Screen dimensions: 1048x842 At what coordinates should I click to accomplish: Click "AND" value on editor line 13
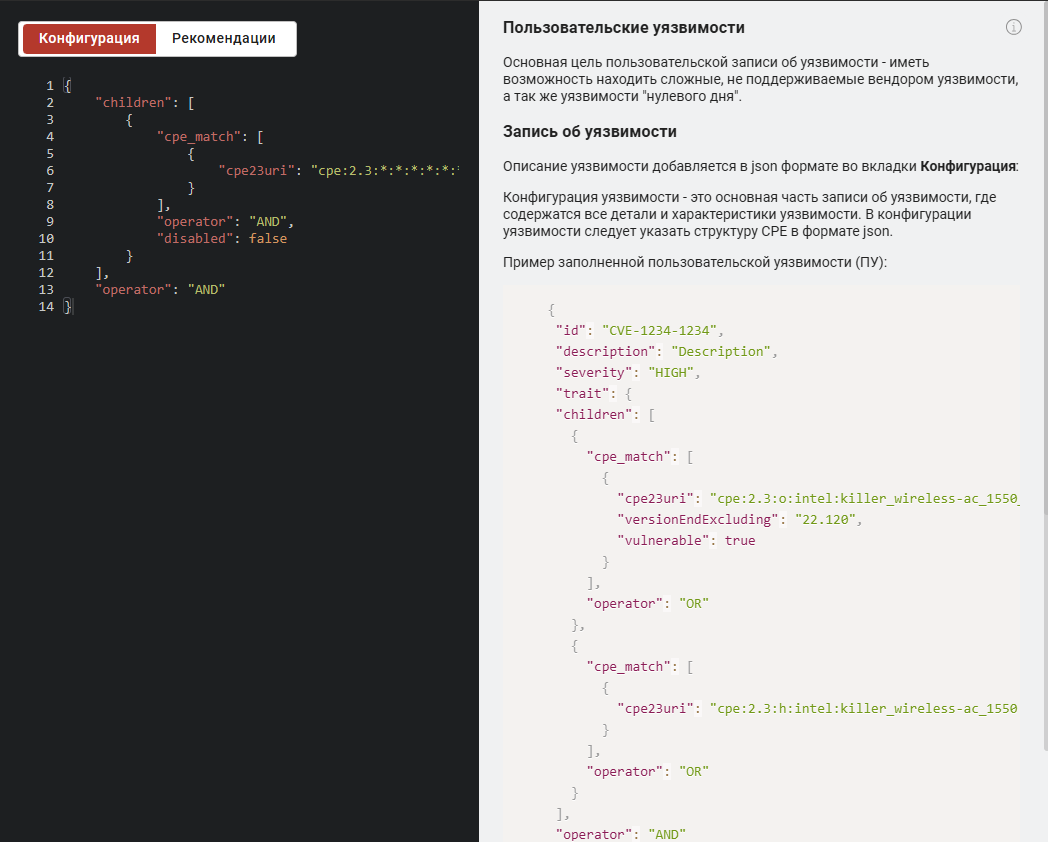coord(207,290)
